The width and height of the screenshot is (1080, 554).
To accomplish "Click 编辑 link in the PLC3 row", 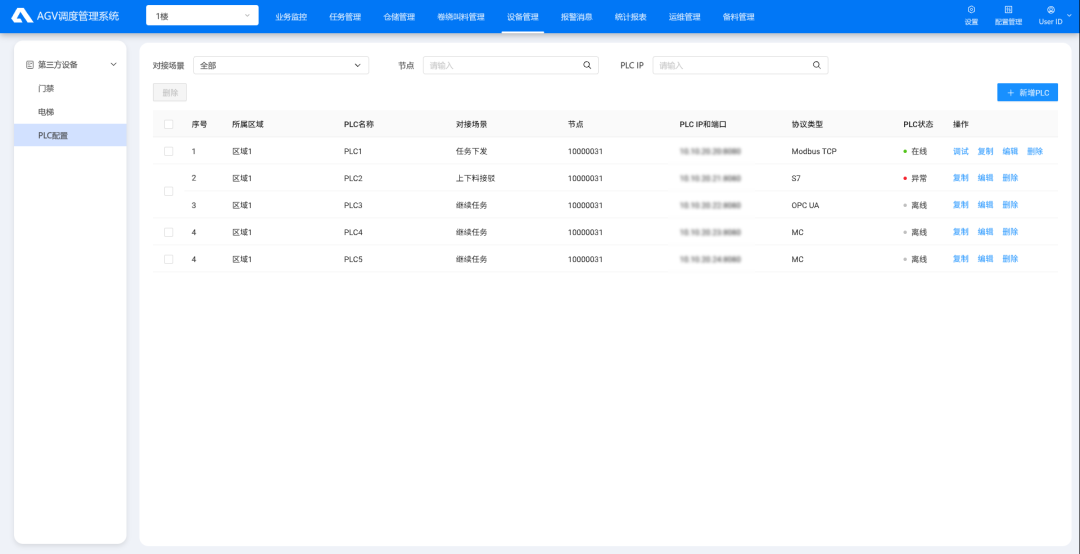I will click(985, 205).
